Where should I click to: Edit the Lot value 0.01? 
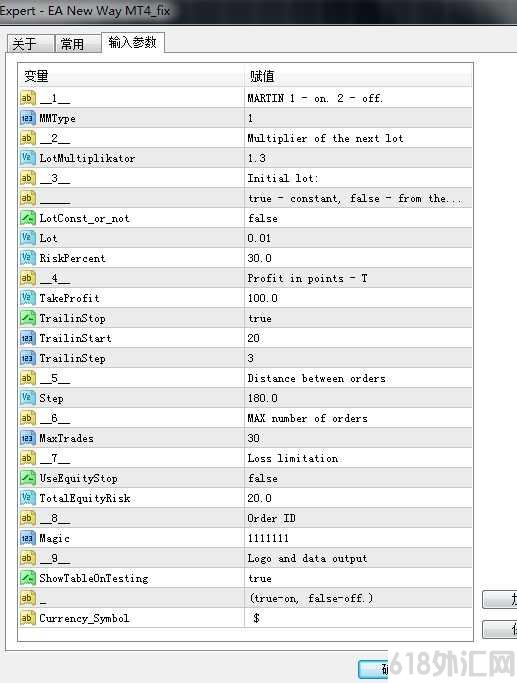(x=358, y=238)
